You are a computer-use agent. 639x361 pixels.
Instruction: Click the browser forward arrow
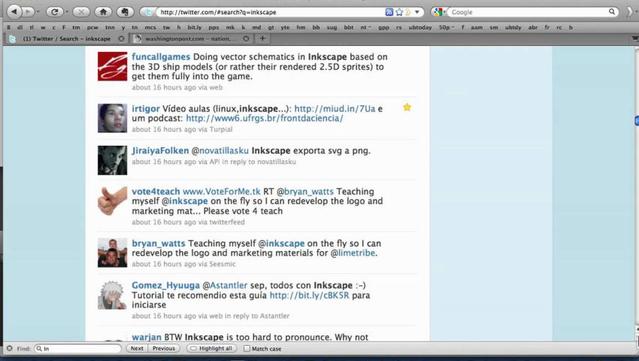tap(28, 12)
